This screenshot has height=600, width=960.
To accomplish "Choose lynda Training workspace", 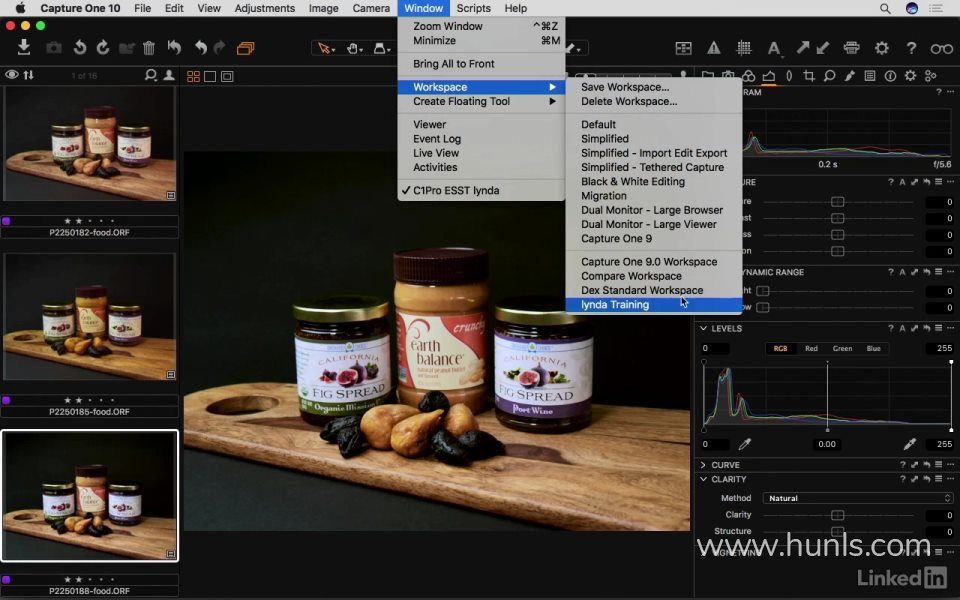I will click(615, 305).
